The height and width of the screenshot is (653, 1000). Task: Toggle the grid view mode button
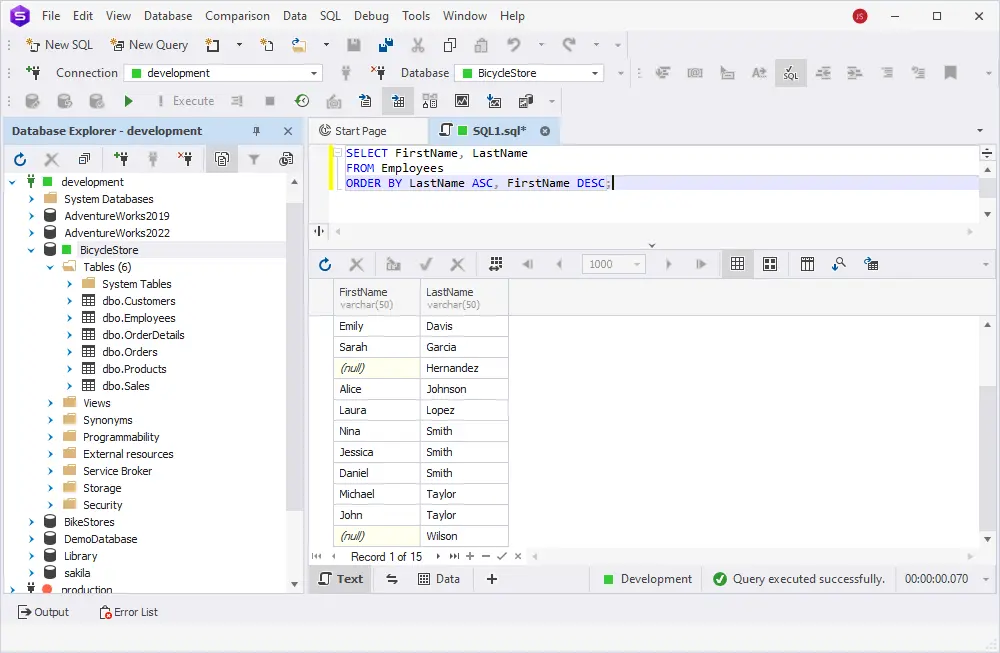(737, 264)
